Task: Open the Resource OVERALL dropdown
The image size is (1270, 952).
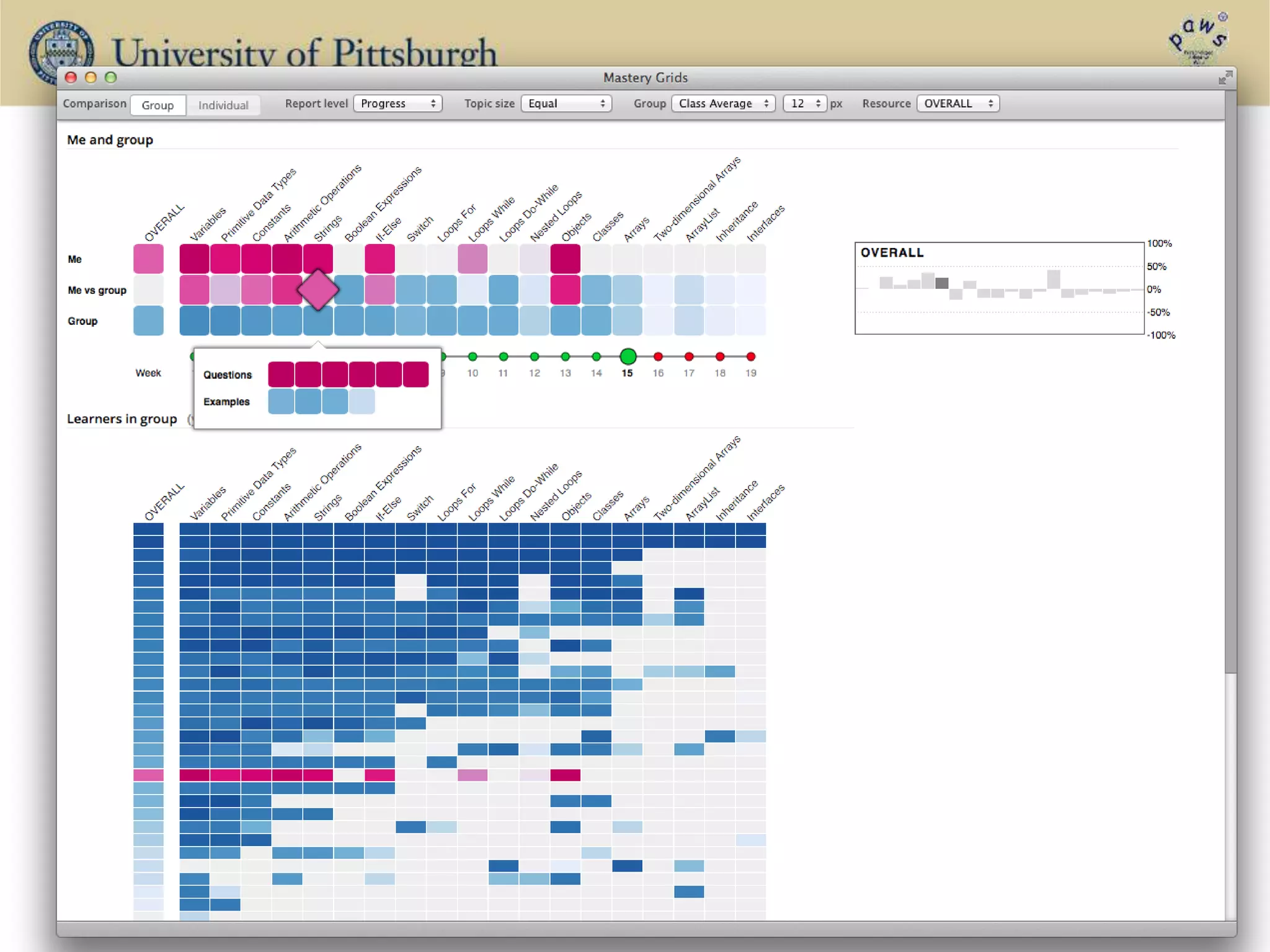Action: 957,104
